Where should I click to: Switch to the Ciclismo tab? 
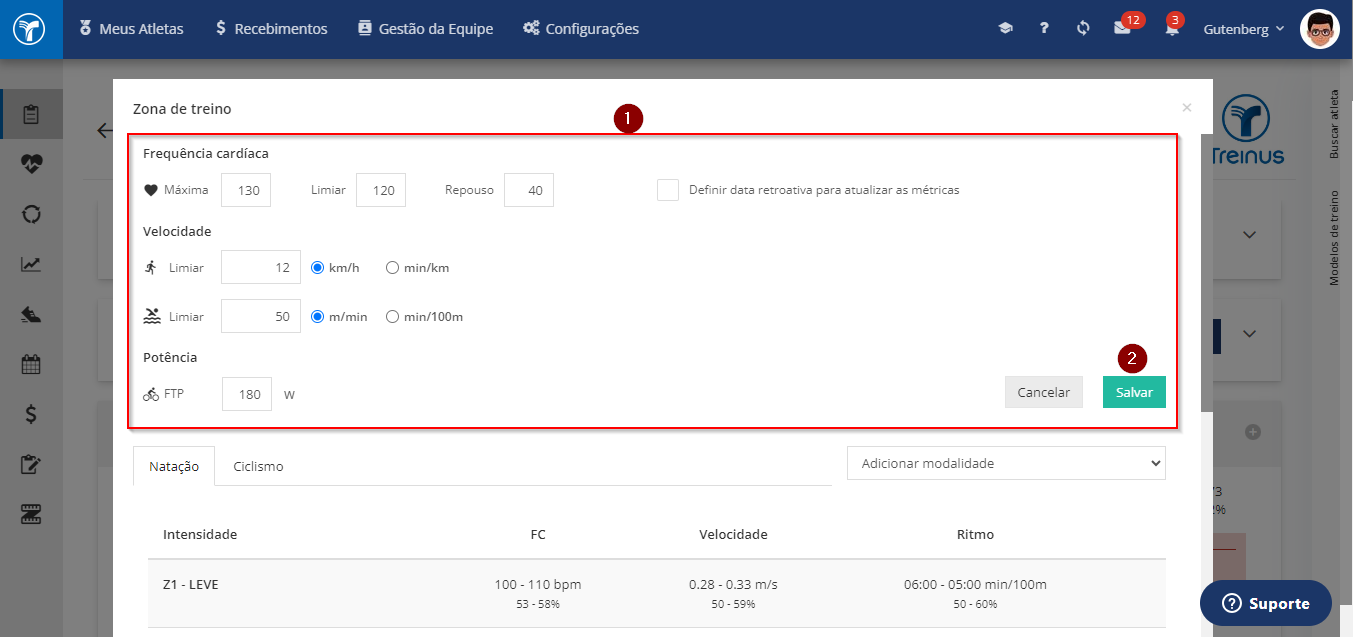pos(258,466)
